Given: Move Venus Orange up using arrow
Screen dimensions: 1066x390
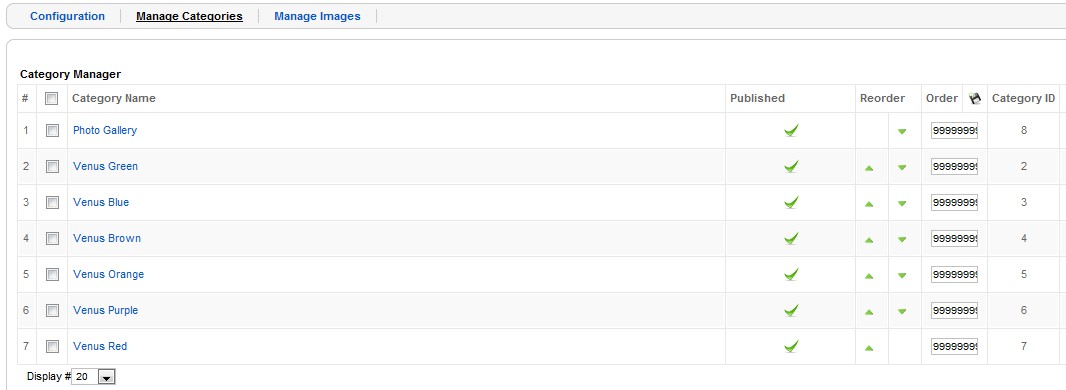Looking at the screenshot, I should 869,276.
